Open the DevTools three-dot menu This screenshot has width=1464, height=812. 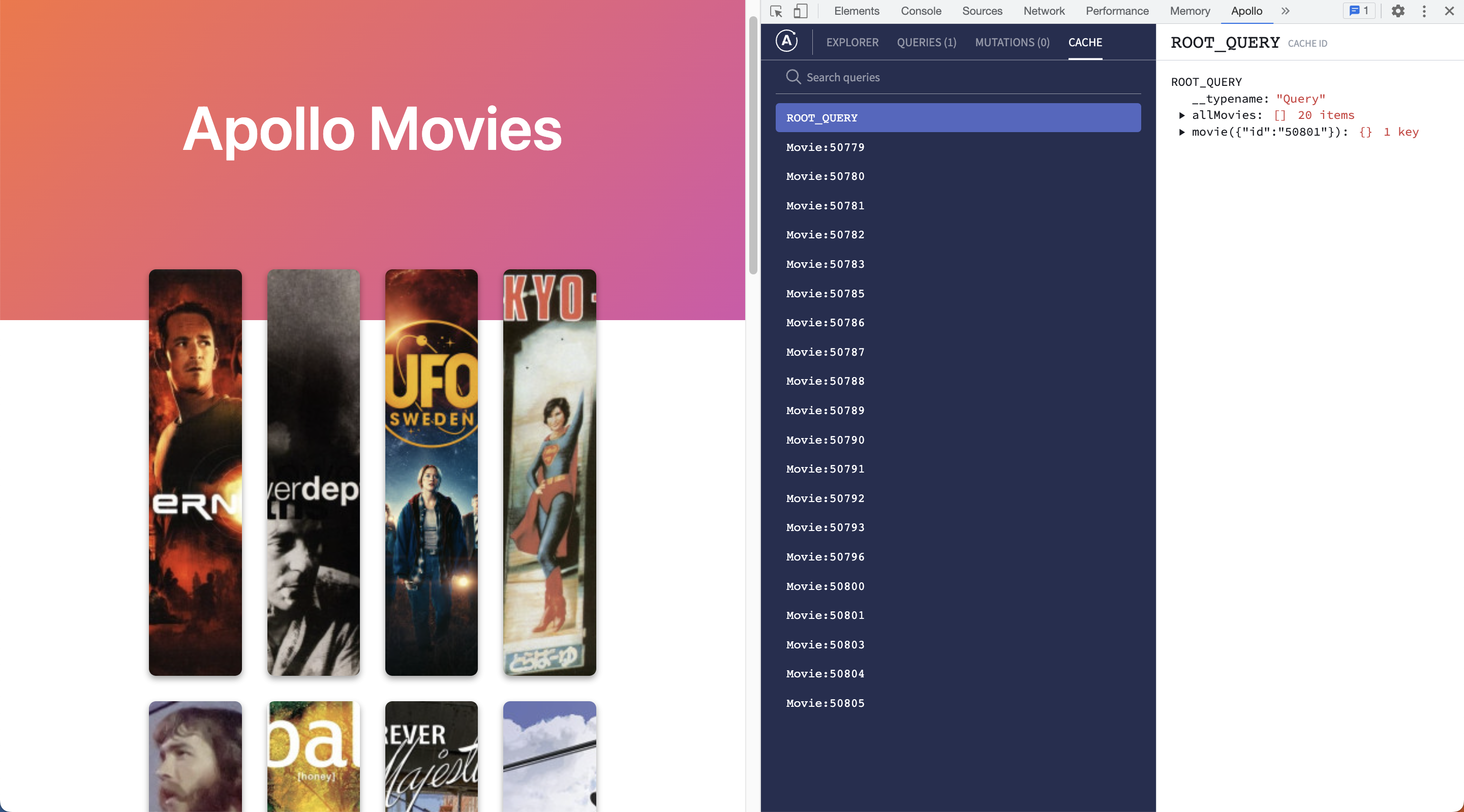pos(1424,11)
